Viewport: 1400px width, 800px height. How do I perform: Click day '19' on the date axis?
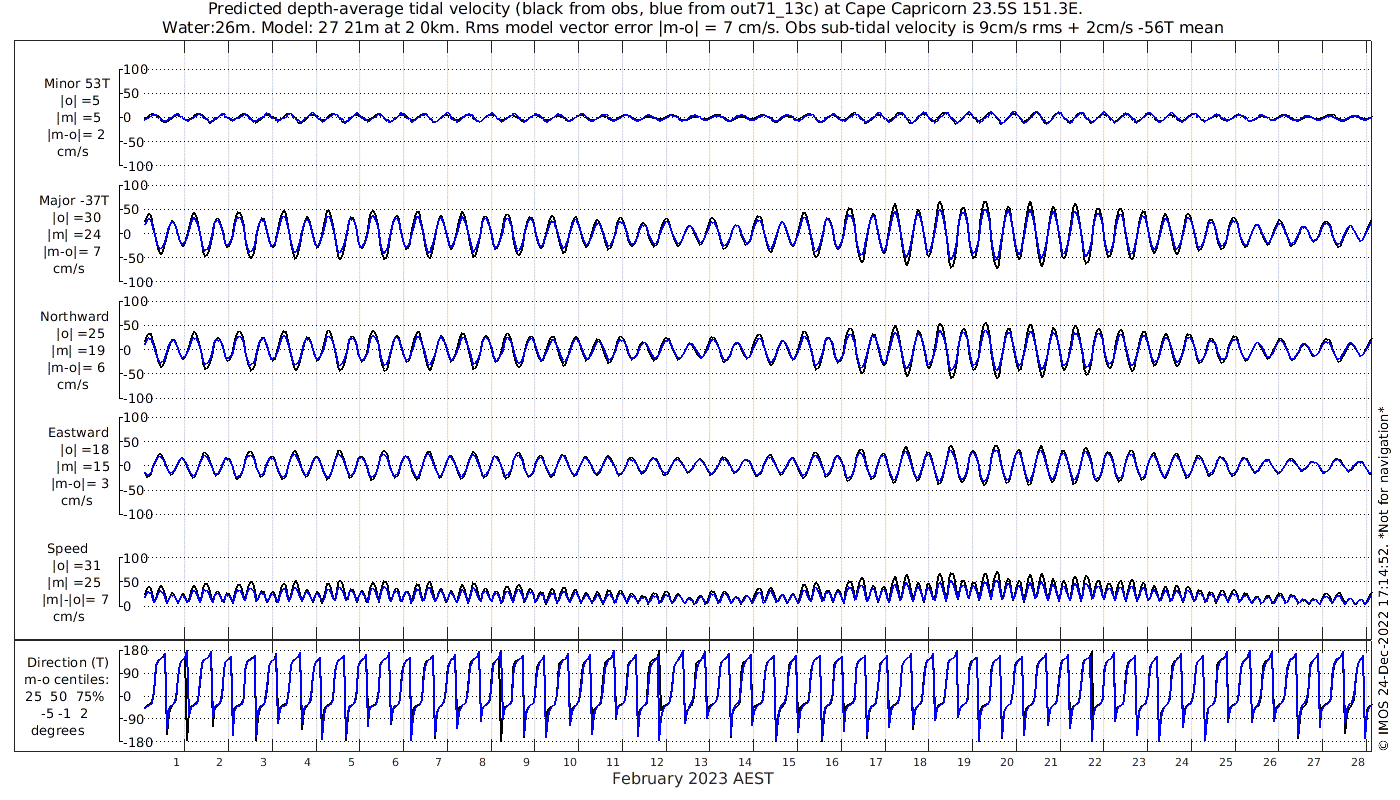963,761
